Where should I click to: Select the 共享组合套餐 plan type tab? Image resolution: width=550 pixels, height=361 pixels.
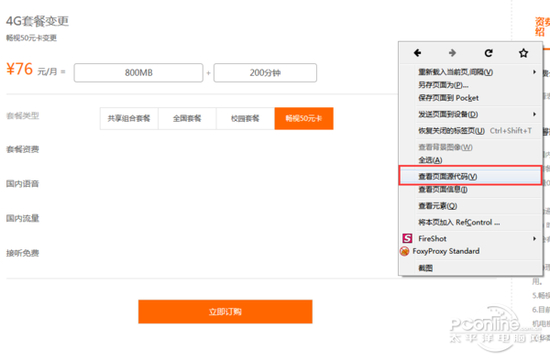(129, 119)
